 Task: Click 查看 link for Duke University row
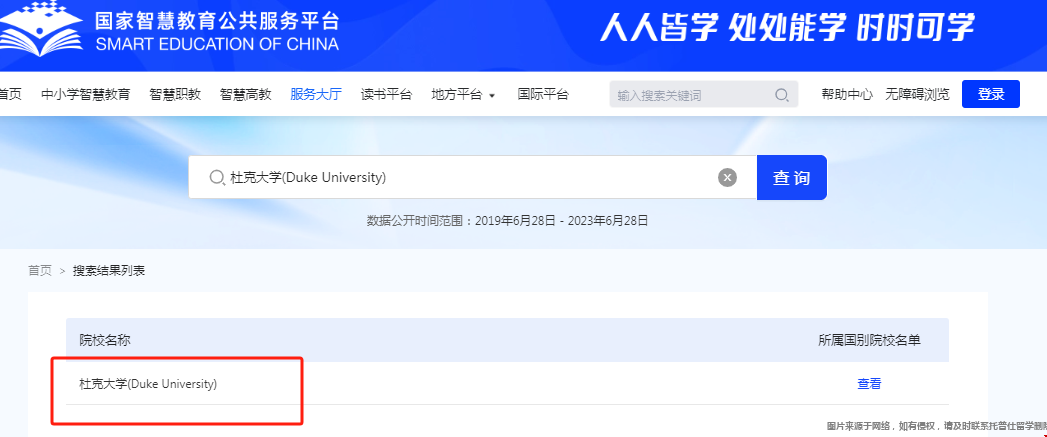[869, 384]
